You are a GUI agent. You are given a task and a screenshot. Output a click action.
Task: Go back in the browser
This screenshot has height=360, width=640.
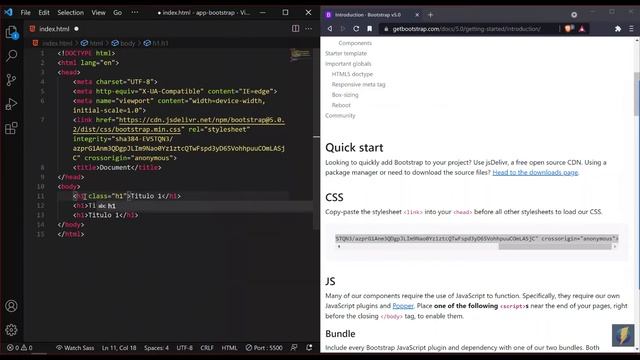pyautogui.click(x=330, y=29)
